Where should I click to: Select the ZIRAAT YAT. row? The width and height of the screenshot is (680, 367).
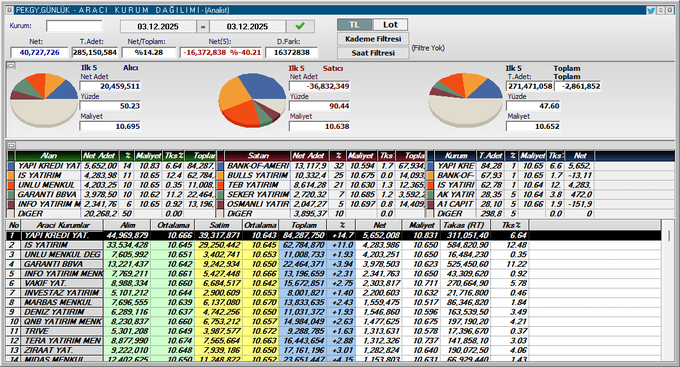pyautogui.click(x=333, y=350)
